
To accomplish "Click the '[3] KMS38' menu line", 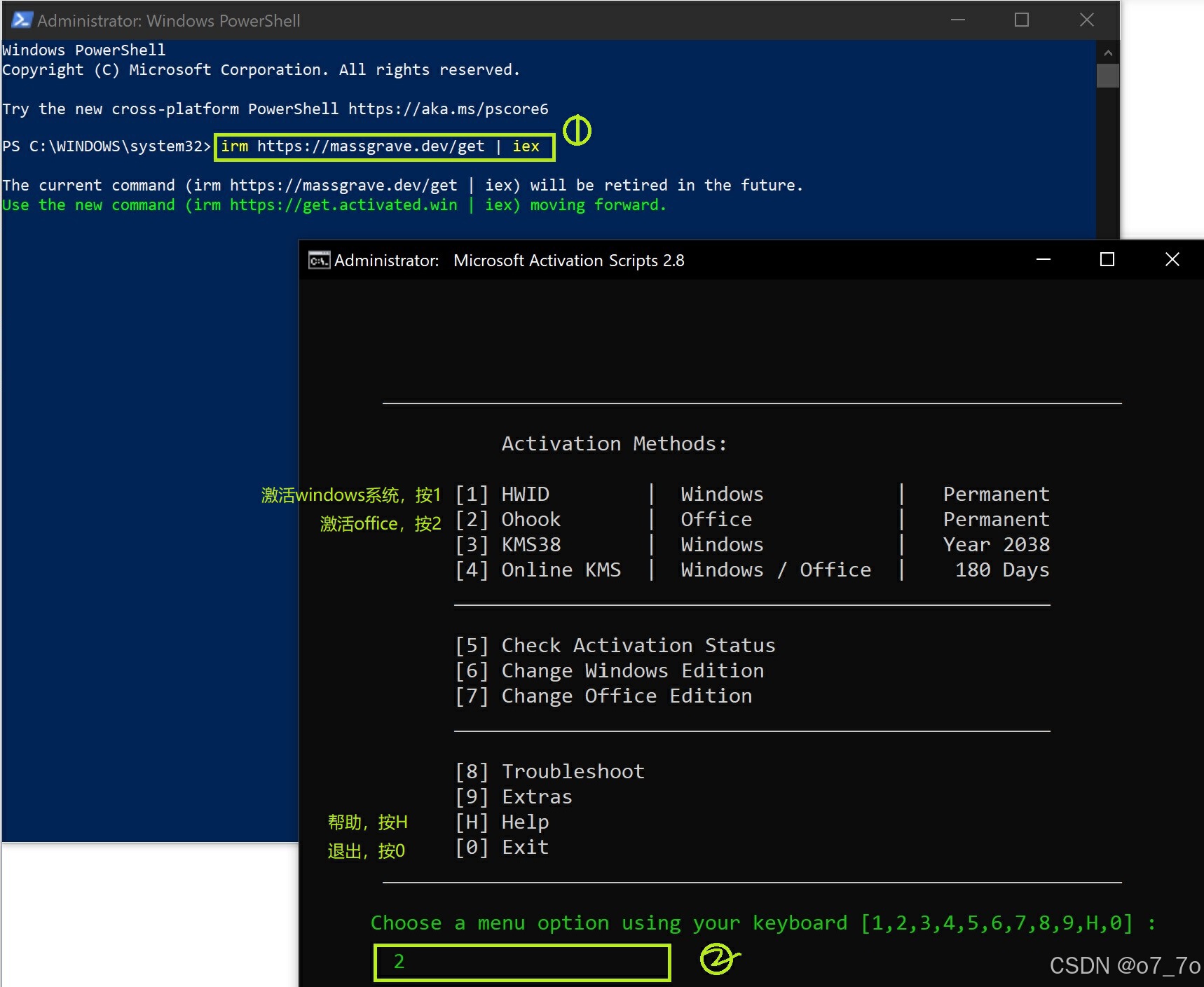I will [752, 544].
